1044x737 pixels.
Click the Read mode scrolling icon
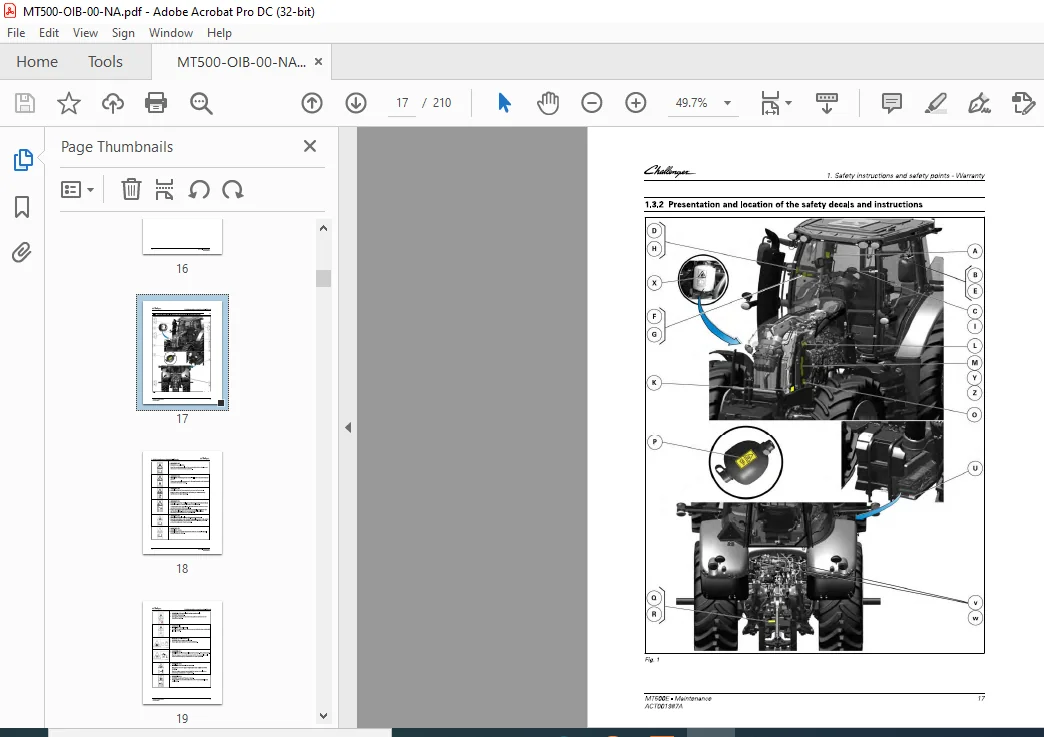(x=826, y=103)
